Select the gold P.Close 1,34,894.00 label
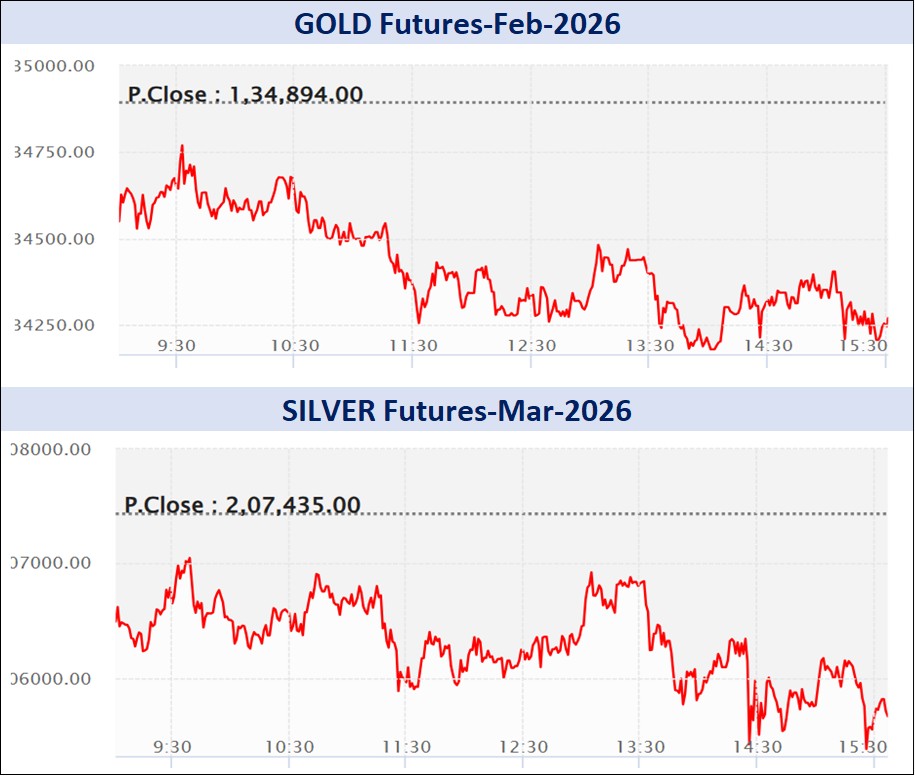This screenshot has height=776, width=915. point(245,95)
